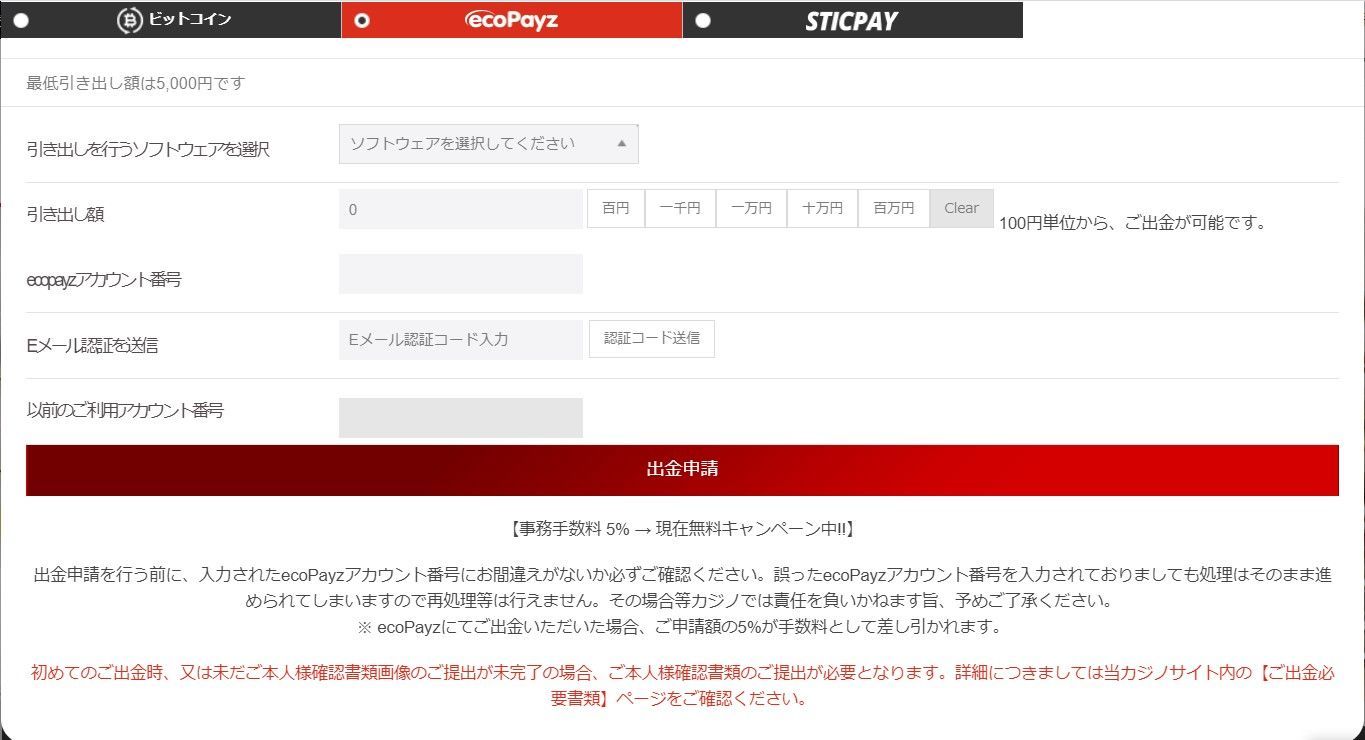This screenshot has width=1365, height=740.
Task: Click the Eメール認証を送信 label
Action: 92,346
